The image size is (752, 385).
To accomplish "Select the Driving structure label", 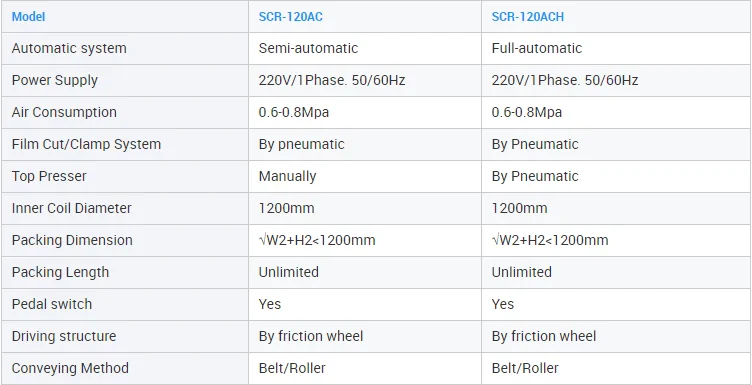I will [x=64, y=336].
